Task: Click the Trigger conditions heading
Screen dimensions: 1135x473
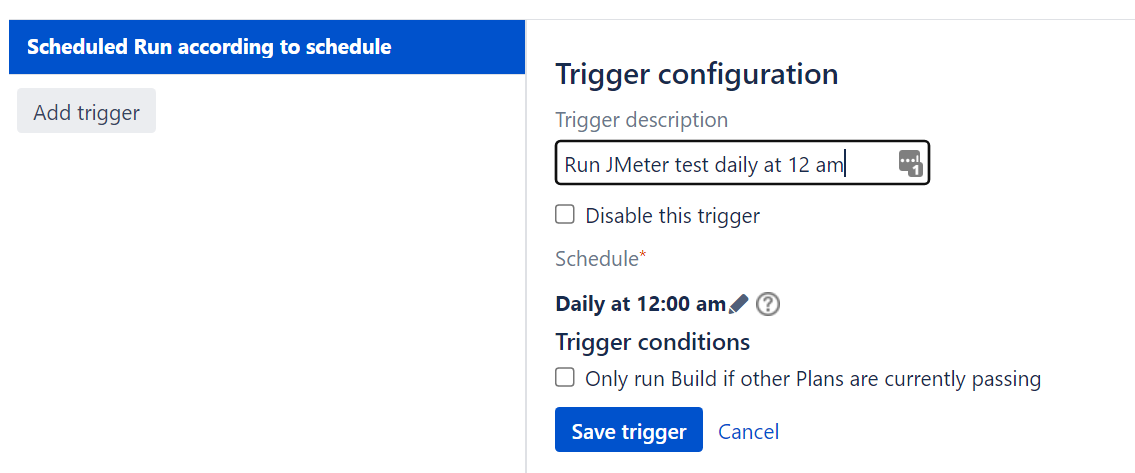Action: pos(652,341)
